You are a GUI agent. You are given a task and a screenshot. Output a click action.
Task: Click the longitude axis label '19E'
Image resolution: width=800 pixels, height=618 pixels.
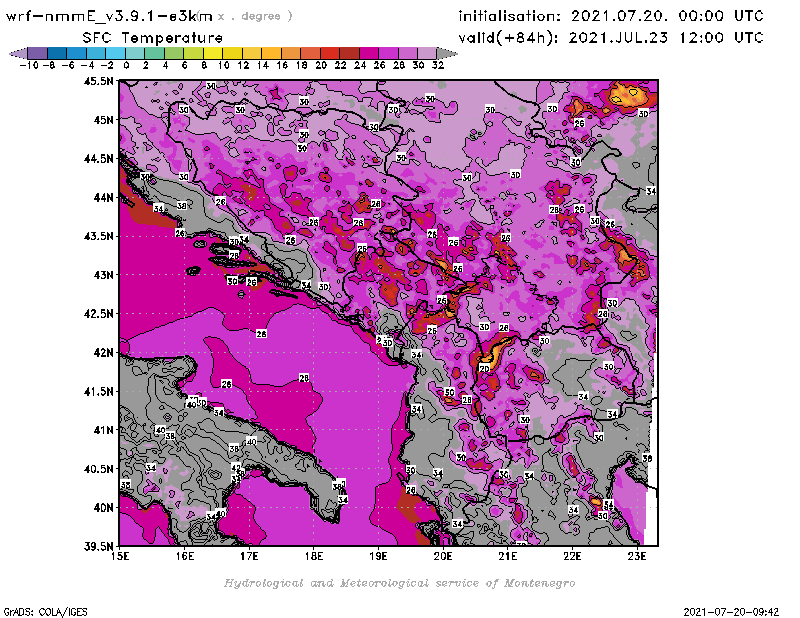(x=378, y=556)
